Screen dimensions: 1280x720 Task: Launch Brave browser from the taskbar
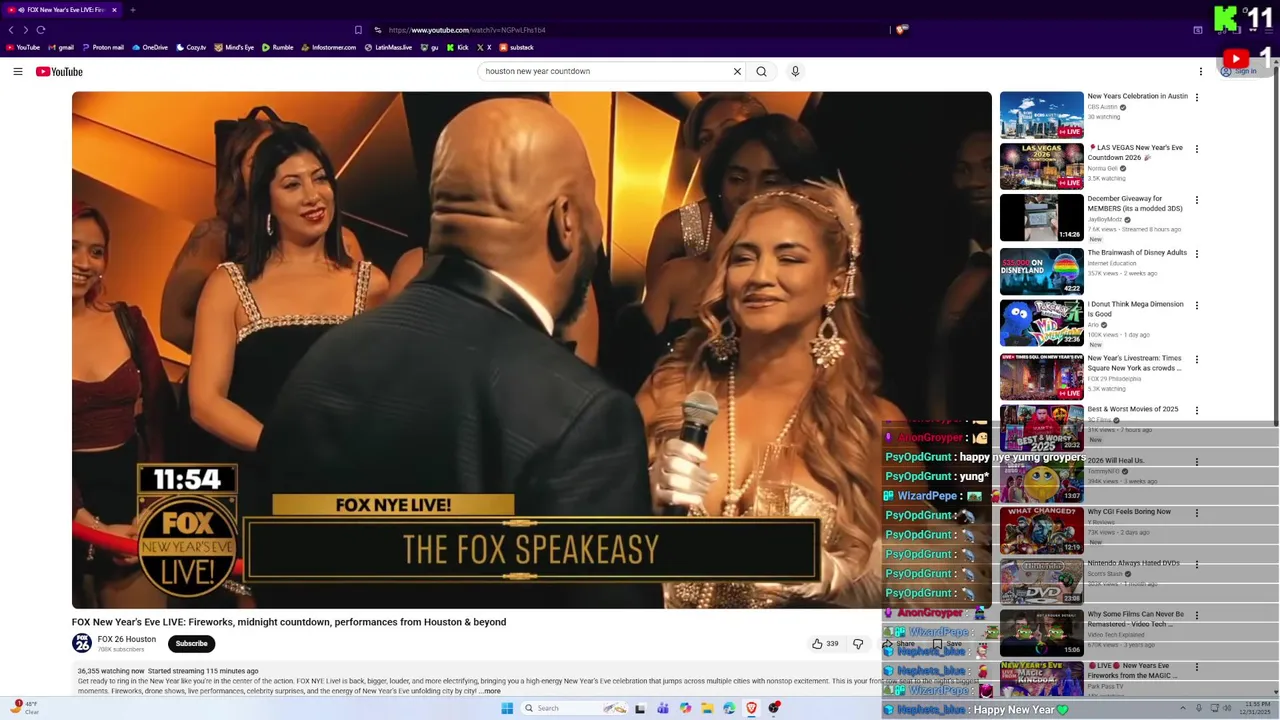751,708
